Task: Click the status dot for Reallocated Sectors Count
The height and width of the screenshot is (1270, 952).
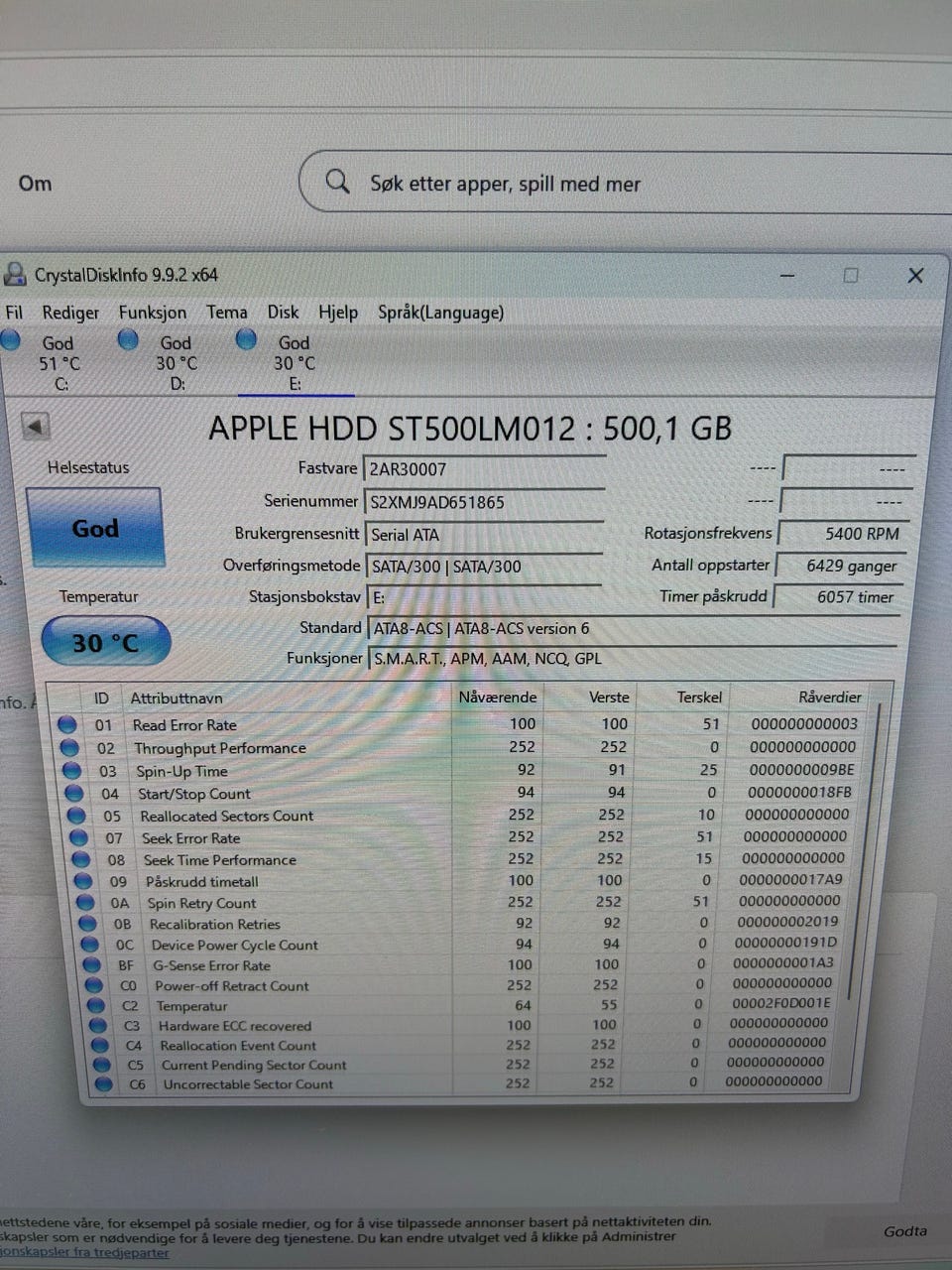Action: tap(76, 816)
